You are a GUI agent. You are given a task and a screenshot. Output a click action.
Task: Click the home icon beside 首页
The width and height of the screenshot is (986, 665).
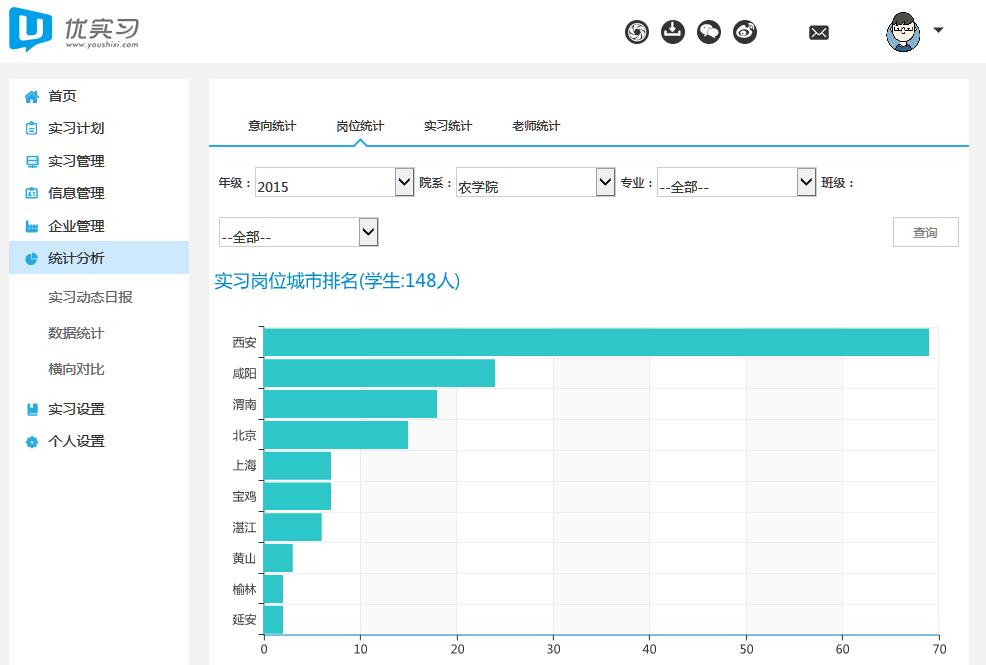[32, 97]
